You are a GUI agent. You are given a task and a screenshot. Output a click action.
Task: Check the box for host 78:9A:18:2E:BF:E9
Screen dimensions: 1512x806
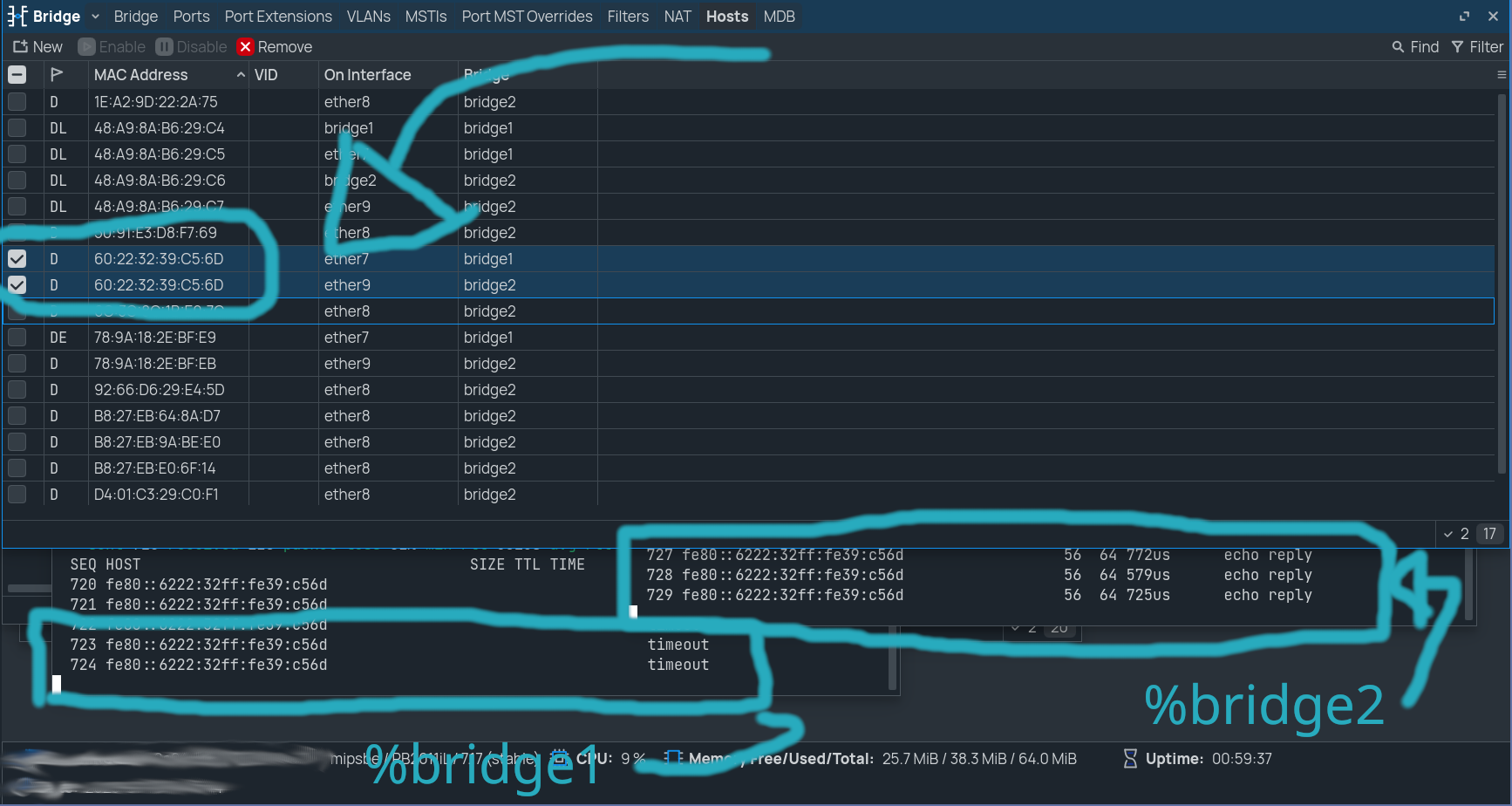point(17,338)
